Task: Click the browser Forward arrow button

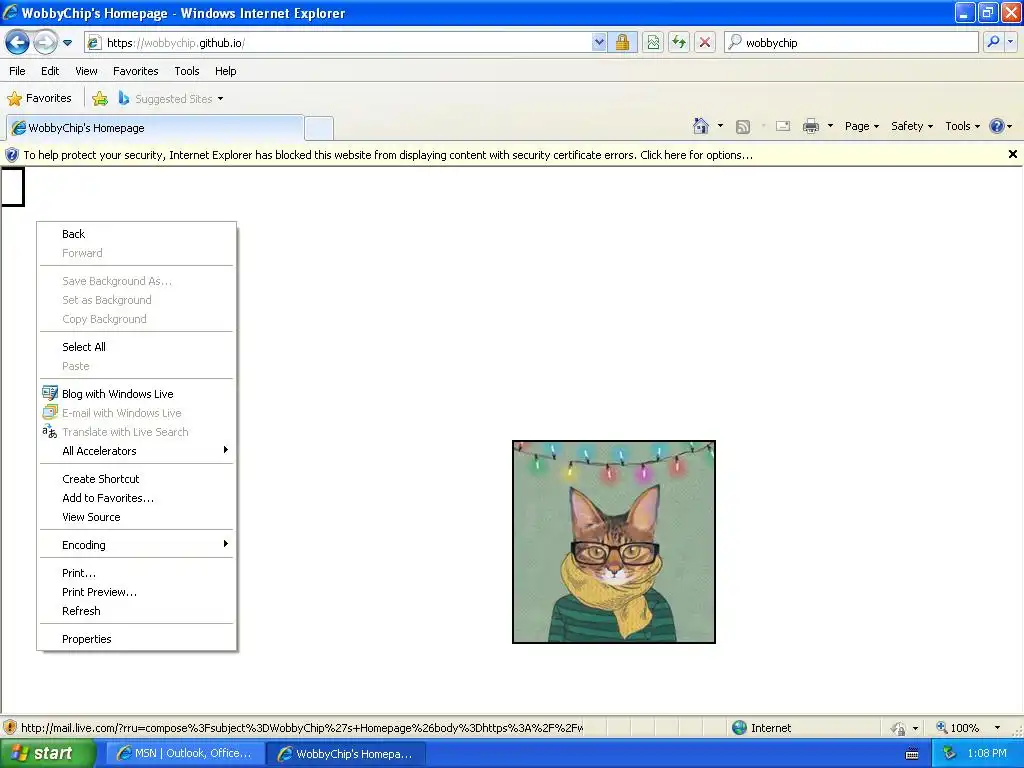Action: (x=45, y=42)
